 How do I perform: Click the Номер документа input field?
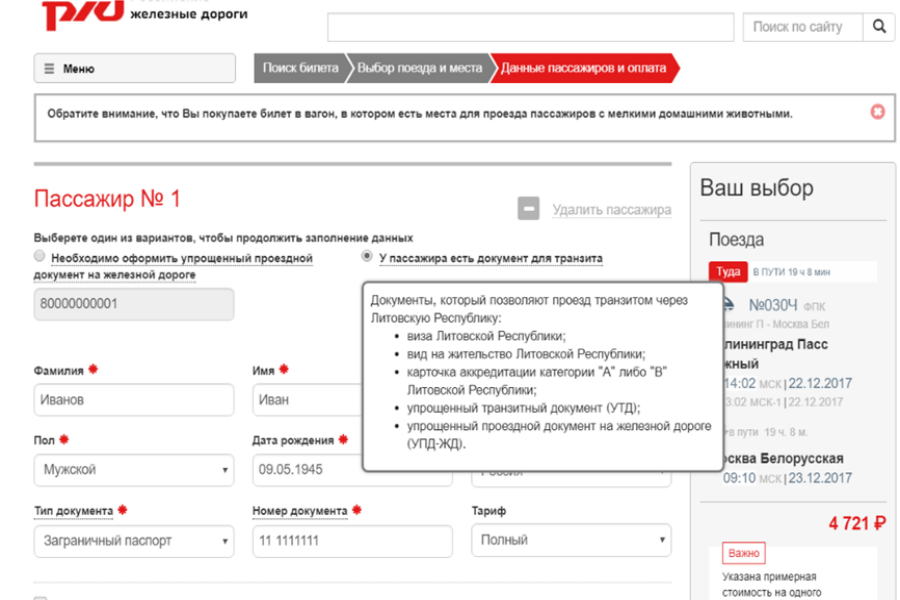pos(354,541)
